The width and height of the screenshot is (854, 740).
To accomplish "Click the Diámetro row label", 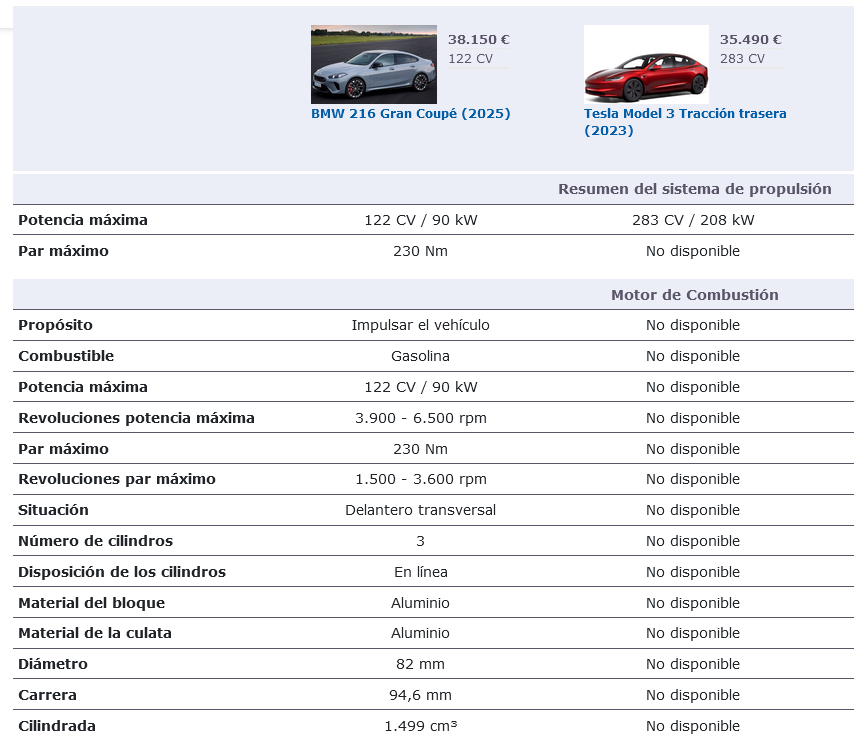I will (53, 664).
